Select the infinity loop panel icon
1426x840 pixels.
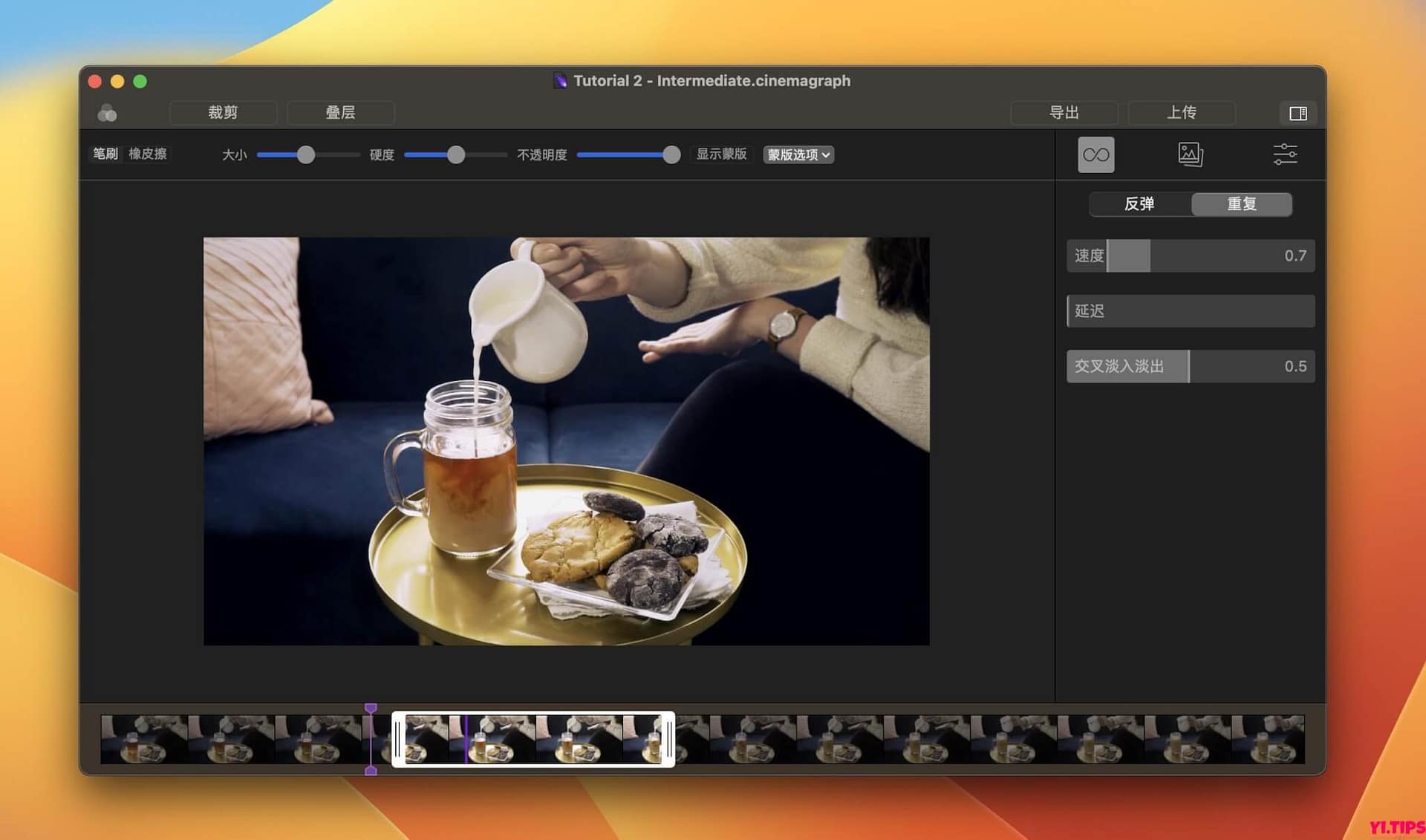(x=1095, y=154)
